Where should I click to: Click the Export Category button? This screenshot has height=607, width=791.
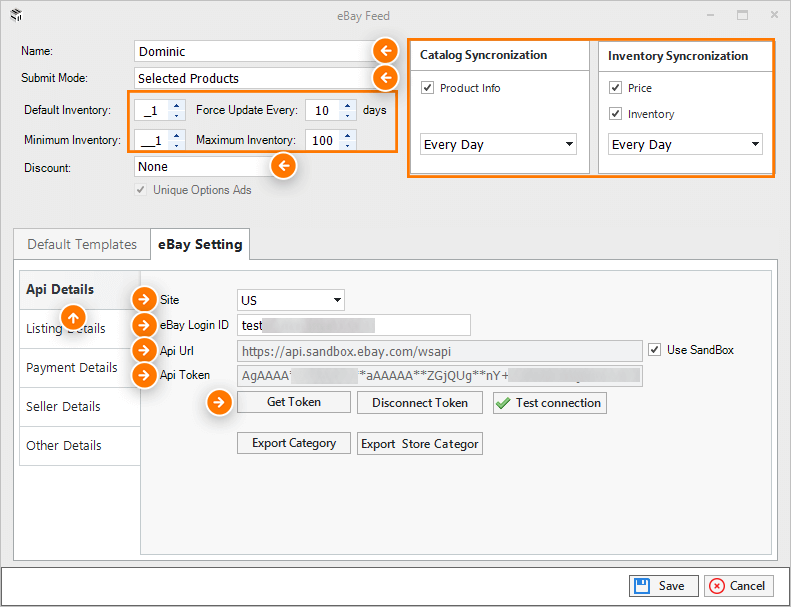coord(294,443)
